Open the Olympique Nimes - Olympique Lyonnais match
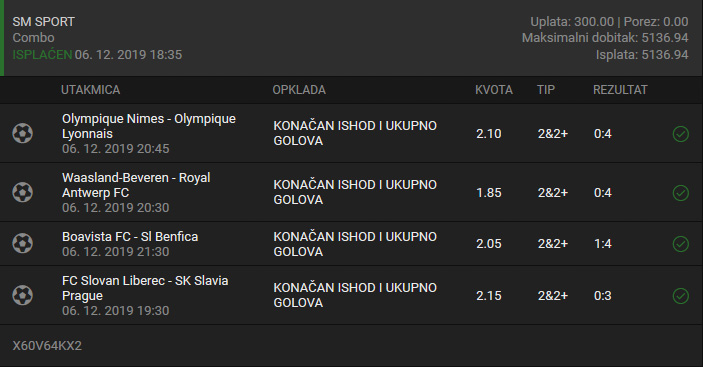Image resolution: width=703 pixels, height=367 pixels. (149, 126)
